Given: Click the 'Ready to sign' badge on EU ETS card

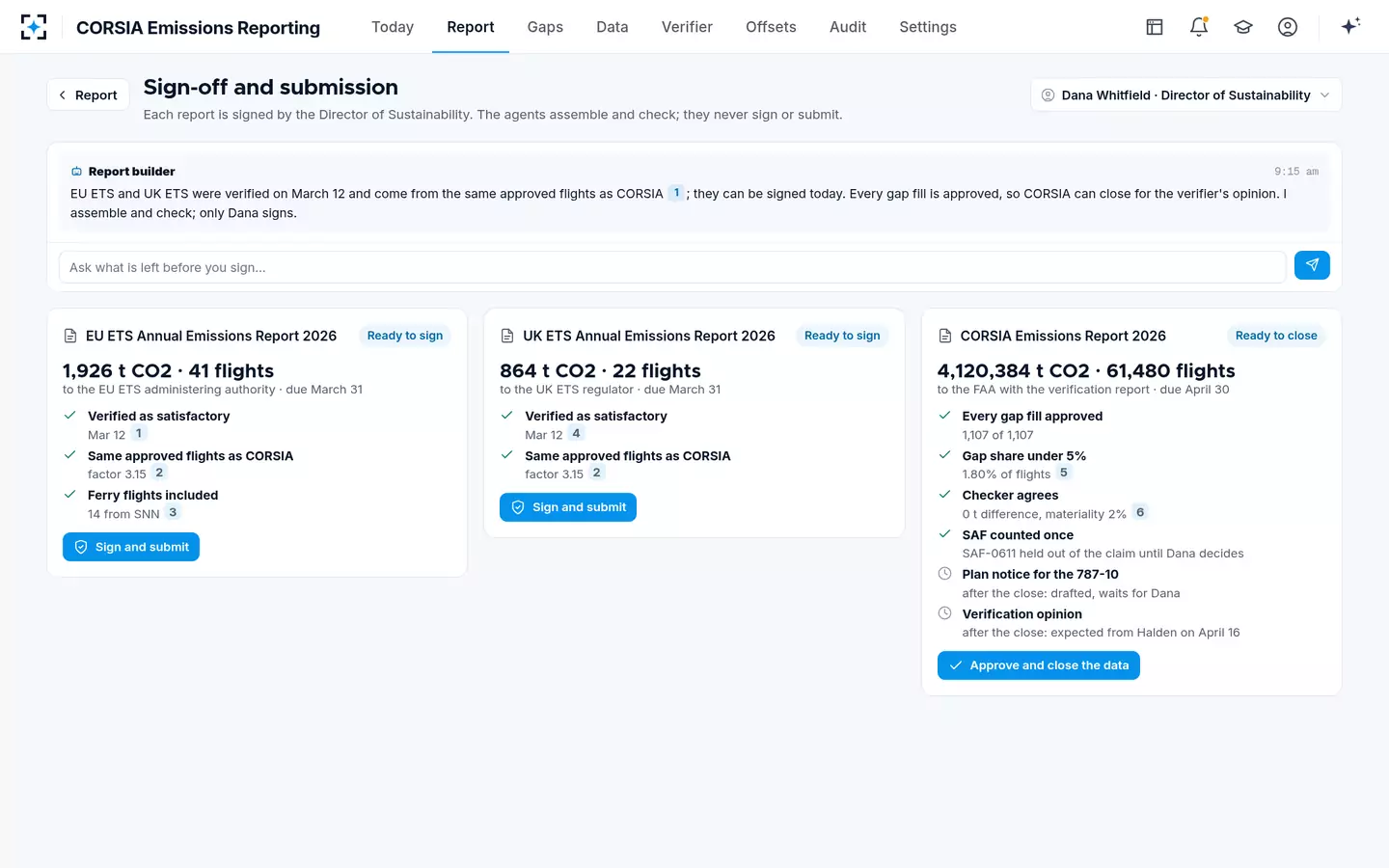Looking at the screenshot, I should pos(405,336).
